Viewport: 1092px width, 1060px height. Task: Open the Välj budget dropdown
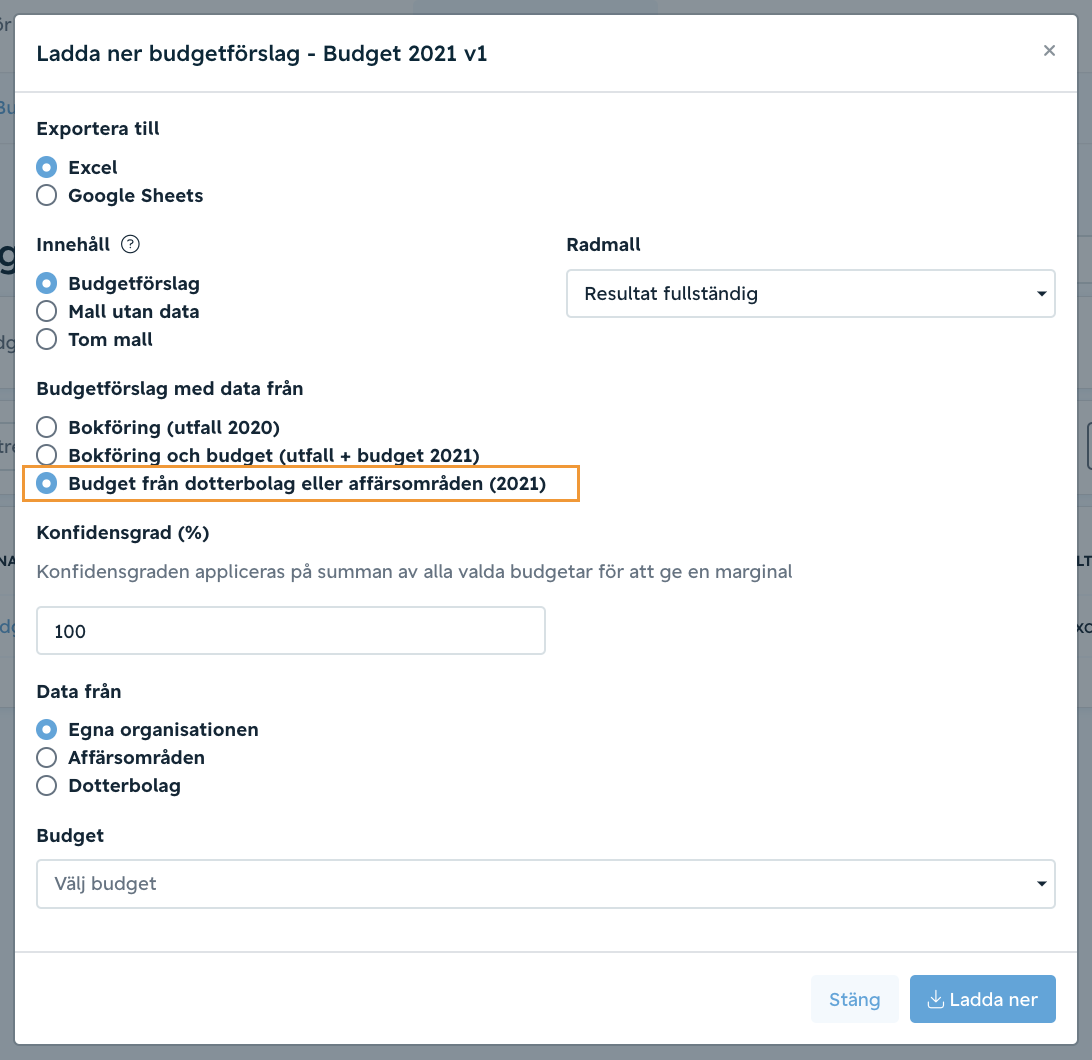[546, 883]
